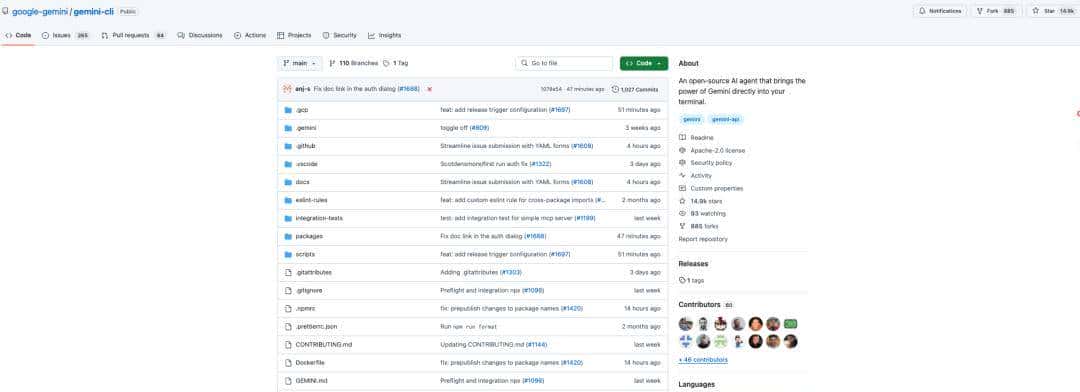The height and width of the screenshot is (392, 1080).
Task: Open the Security tab
Action: point(340,35)
